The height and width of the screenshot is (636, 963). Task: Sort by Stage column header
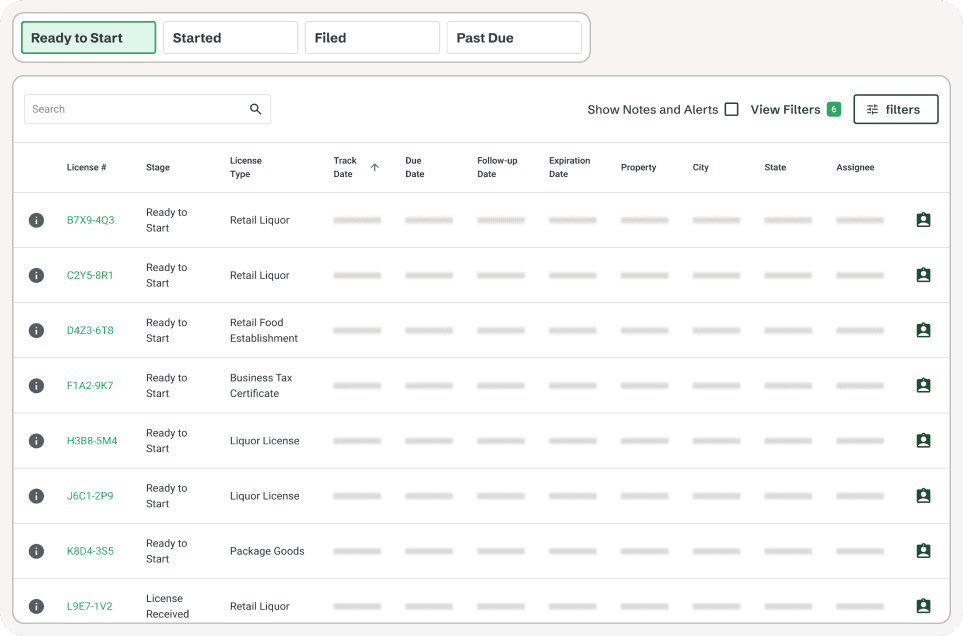click(158, 168)
